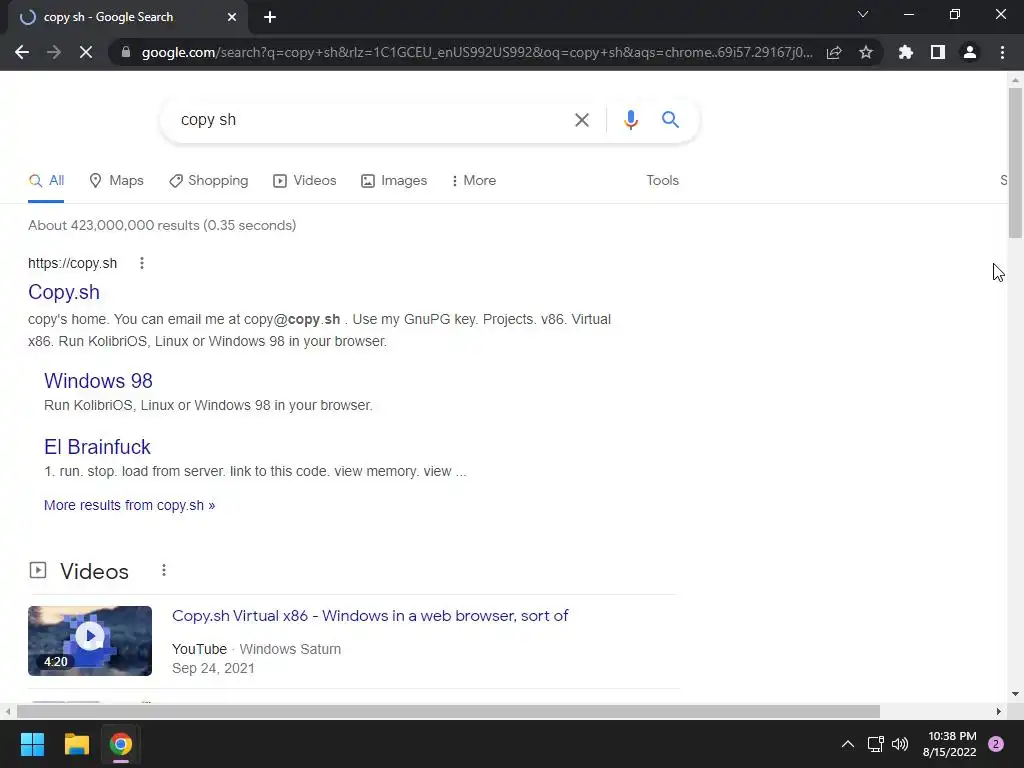Open the tab search chevron

tap(863, 14)
